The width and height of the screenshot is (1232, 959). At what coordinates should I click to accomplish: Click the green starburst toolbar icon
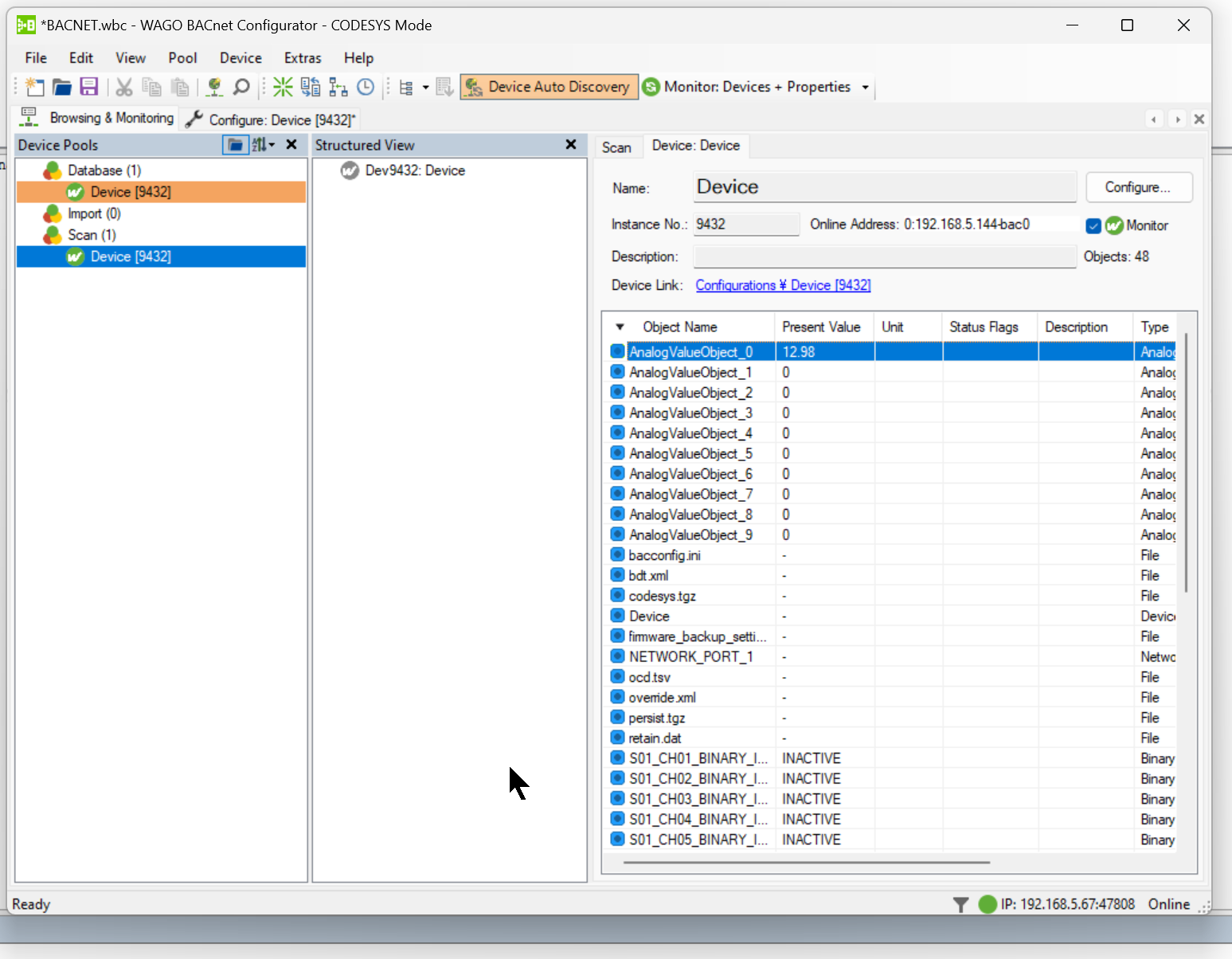click(283, 87)
